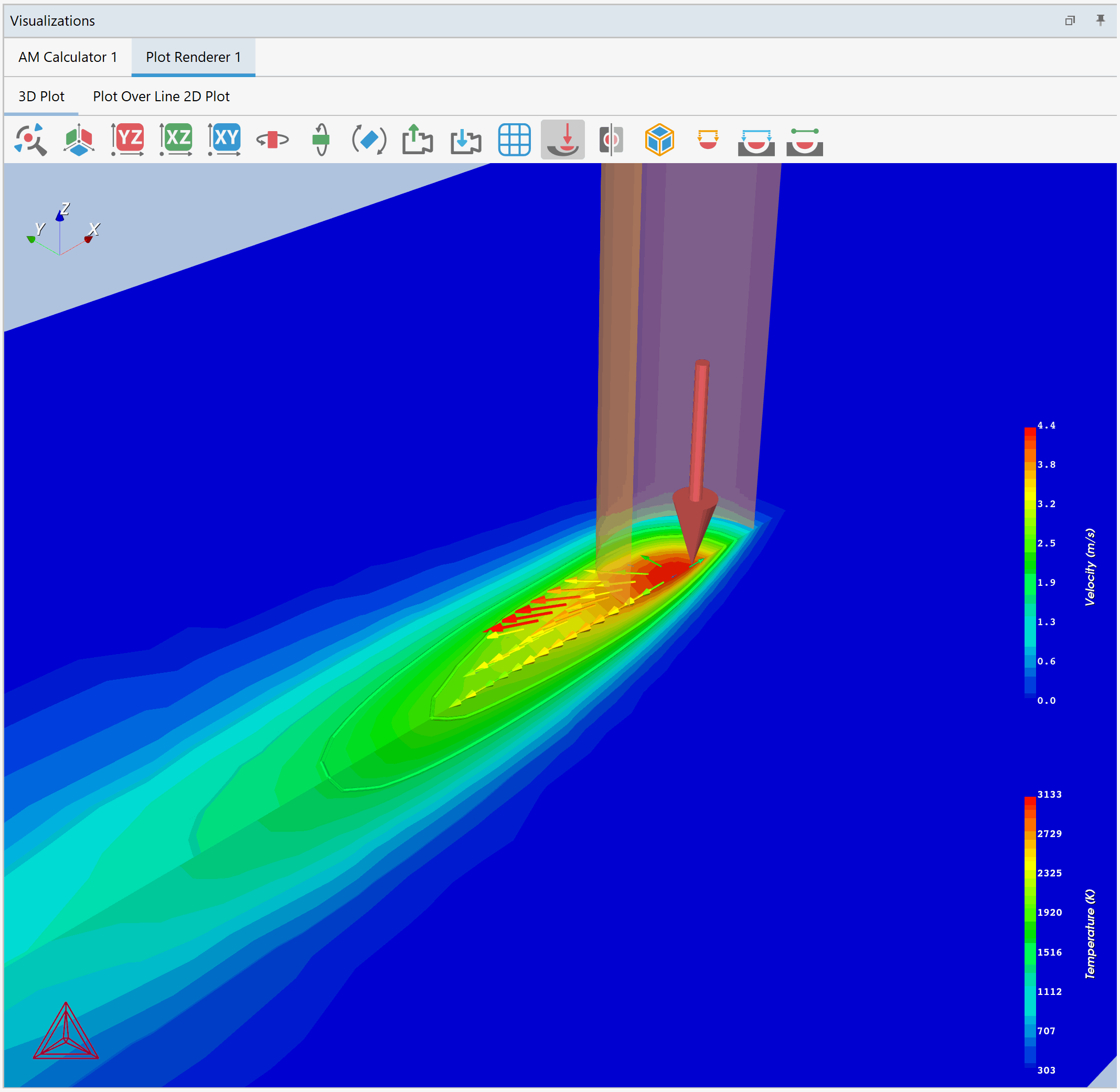Toggle the mesh grid display

point(514,140)
